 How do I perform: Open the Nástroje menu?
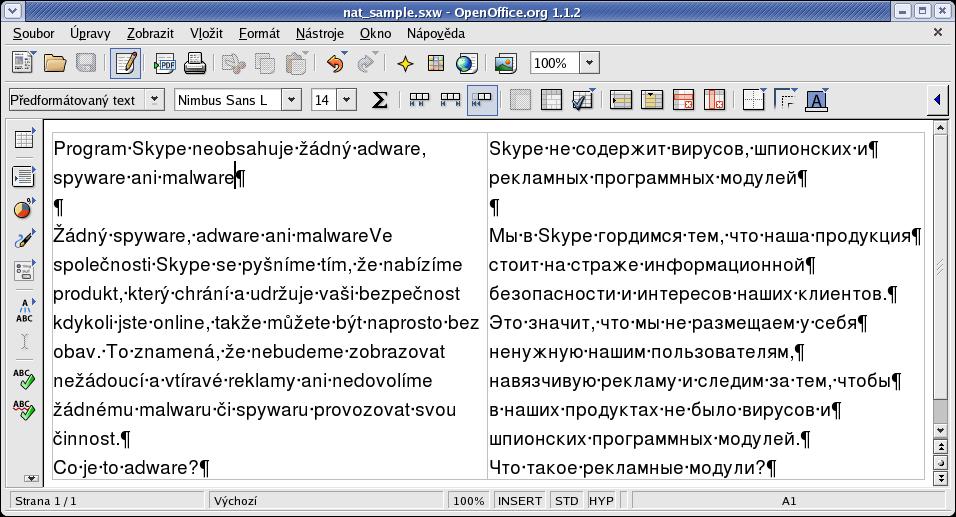319,34
